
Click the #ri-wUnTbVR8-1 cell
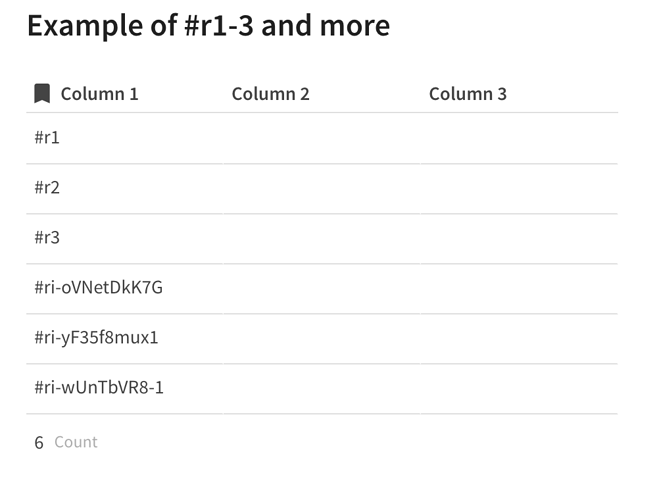pyautogui.click(x=99, y=388)
